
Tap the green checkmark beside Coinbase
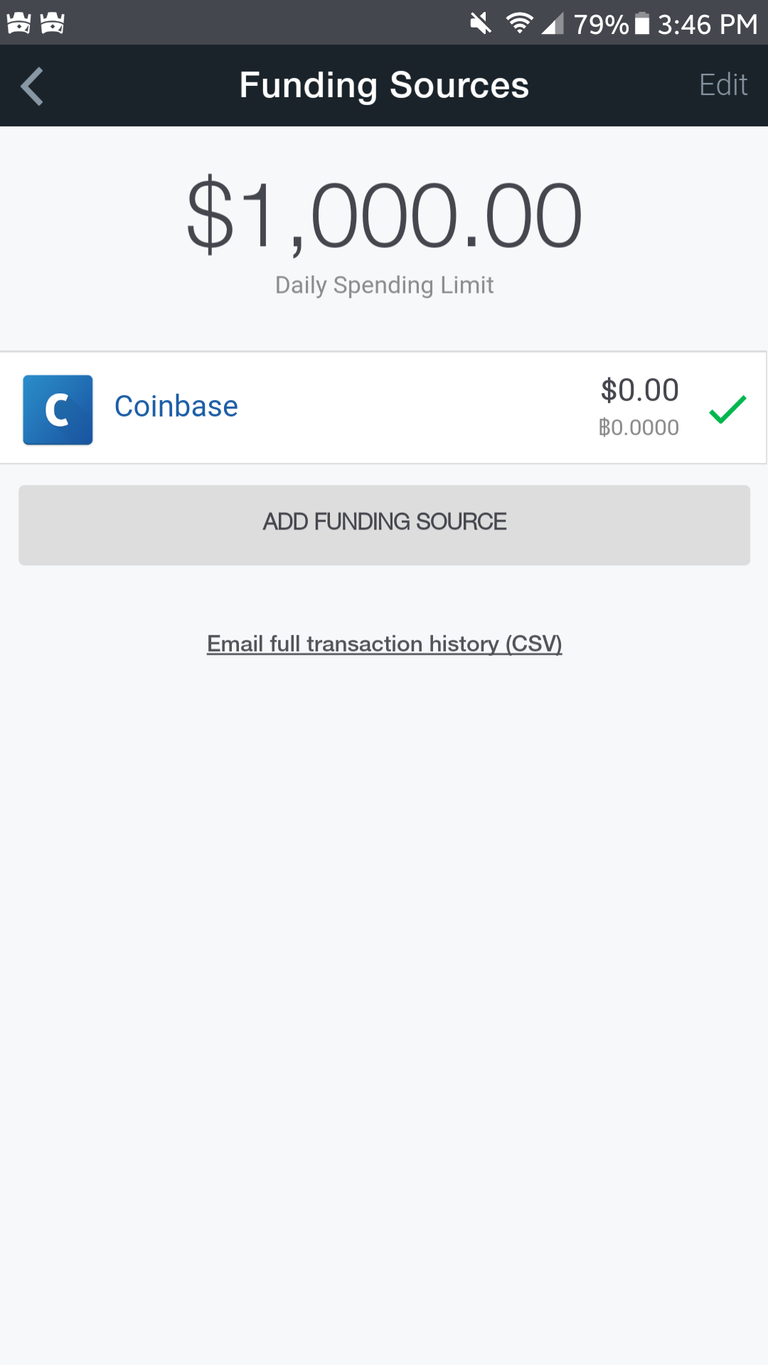point(727,409)
